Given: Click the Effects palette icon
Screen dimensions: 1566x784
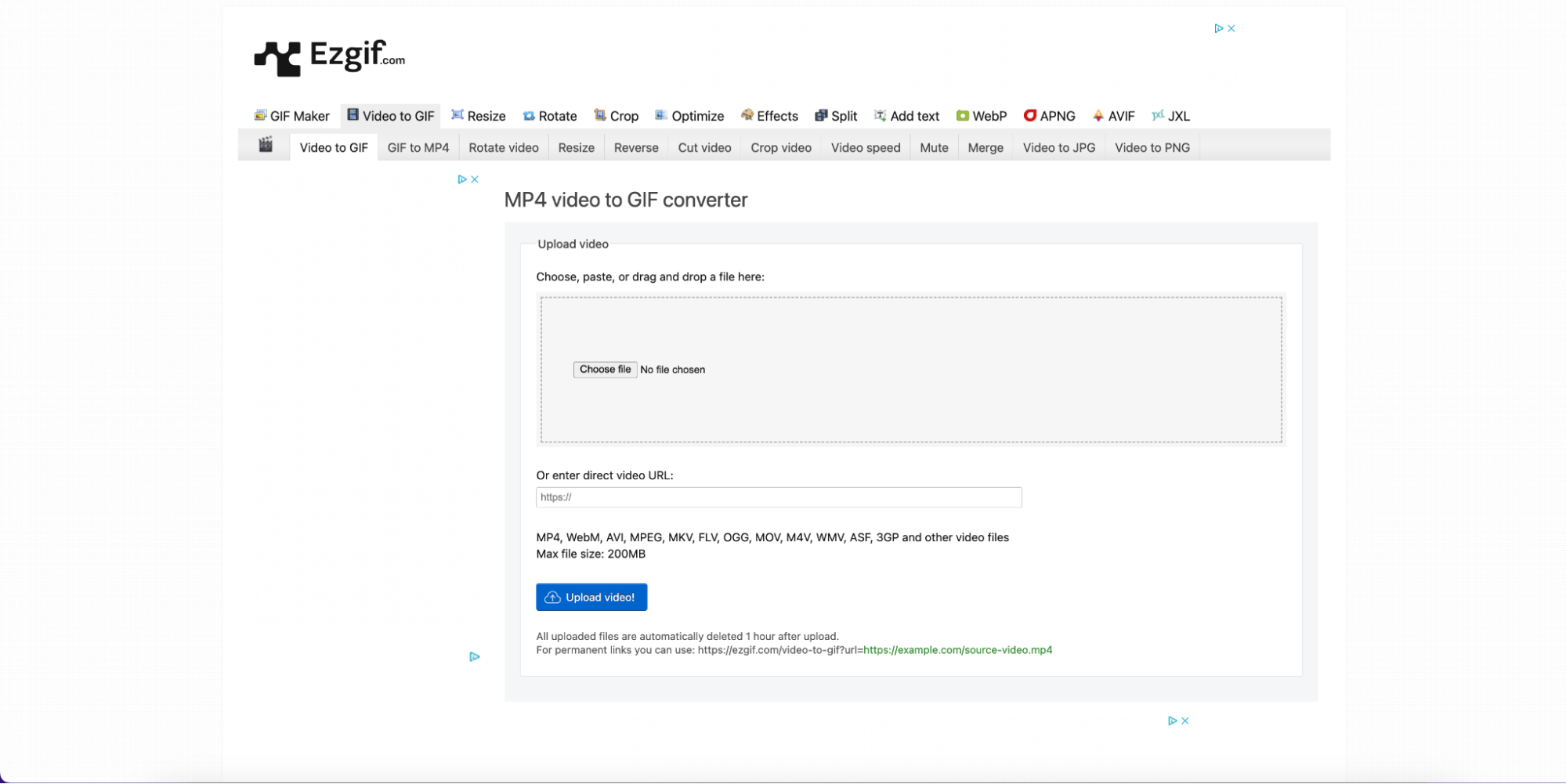Looking at the screenshot, I should click(747, 115).
